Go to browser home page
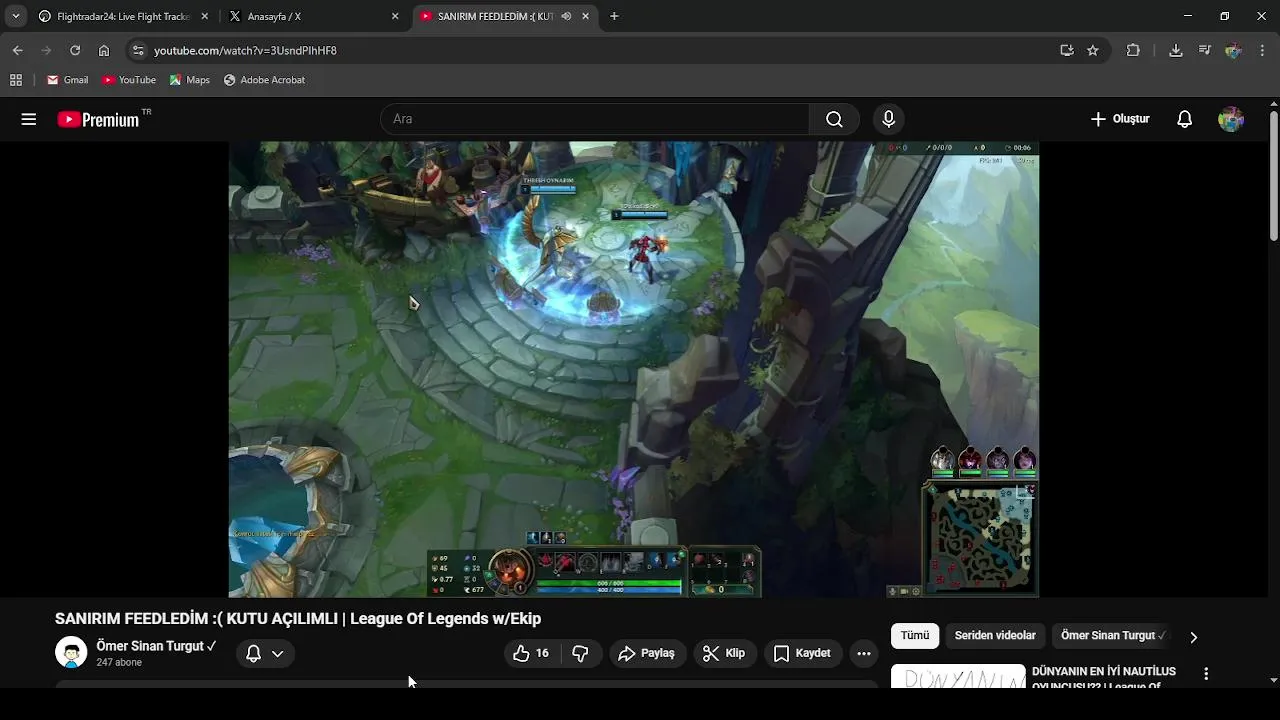The image size is (1280, 720). tap(104, 50)
